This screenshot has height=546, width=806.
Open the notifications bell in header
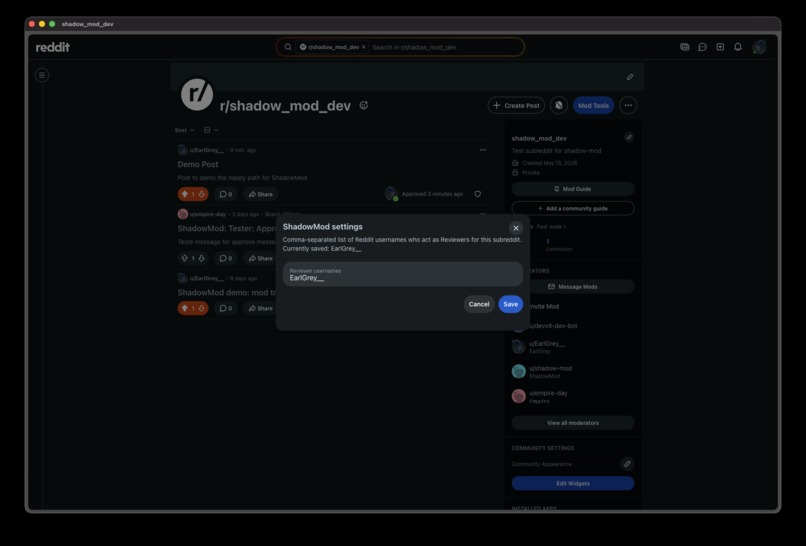click(738, 47)
